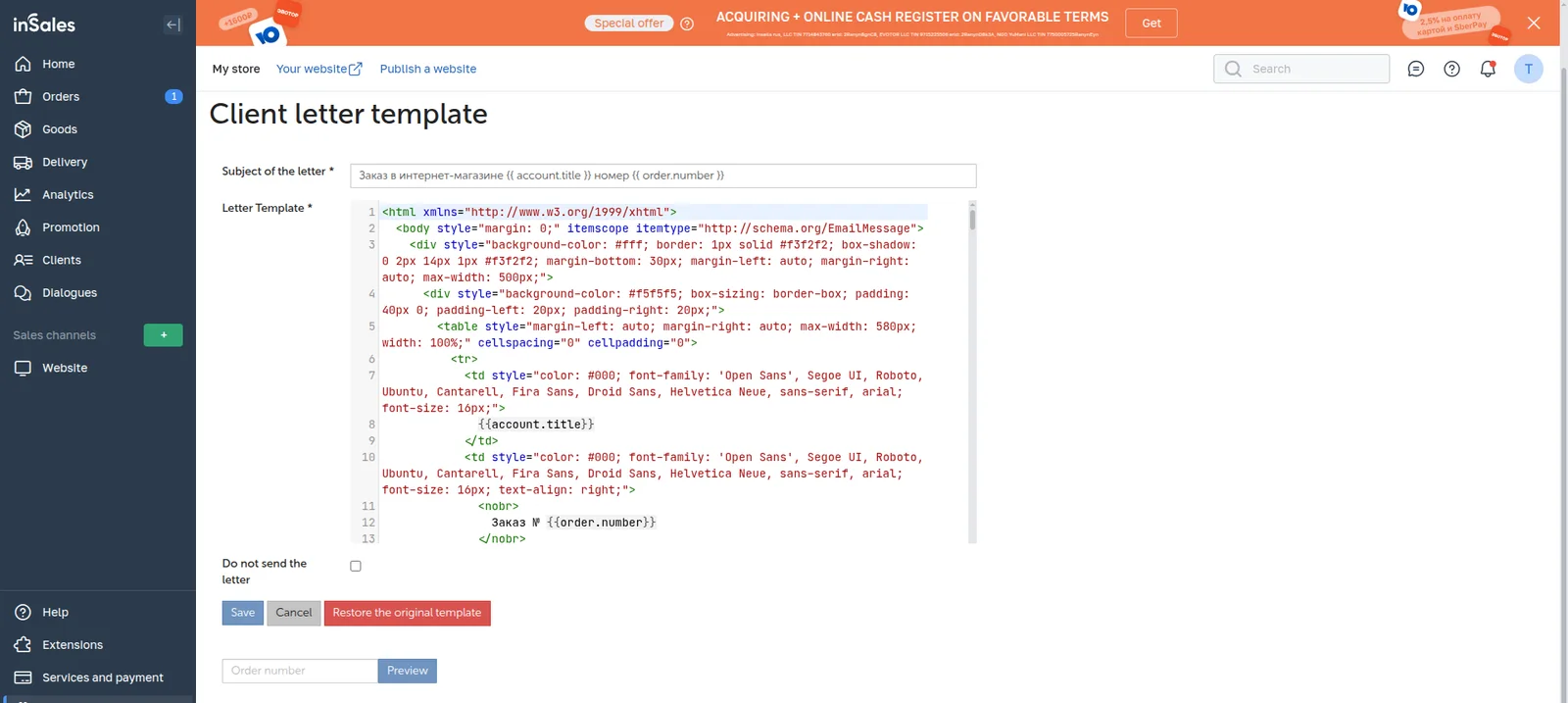Click the Goods box icon
This screenshot has width=1568, height=703.
[23, 129]
